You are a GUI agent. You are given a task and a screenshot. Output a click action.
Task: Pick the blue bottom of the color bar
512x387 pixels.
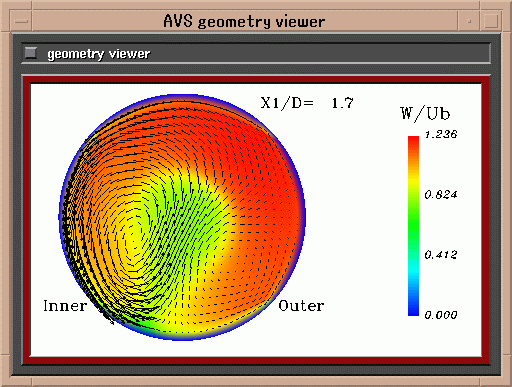pyautogui.click(x=413, y=305)
